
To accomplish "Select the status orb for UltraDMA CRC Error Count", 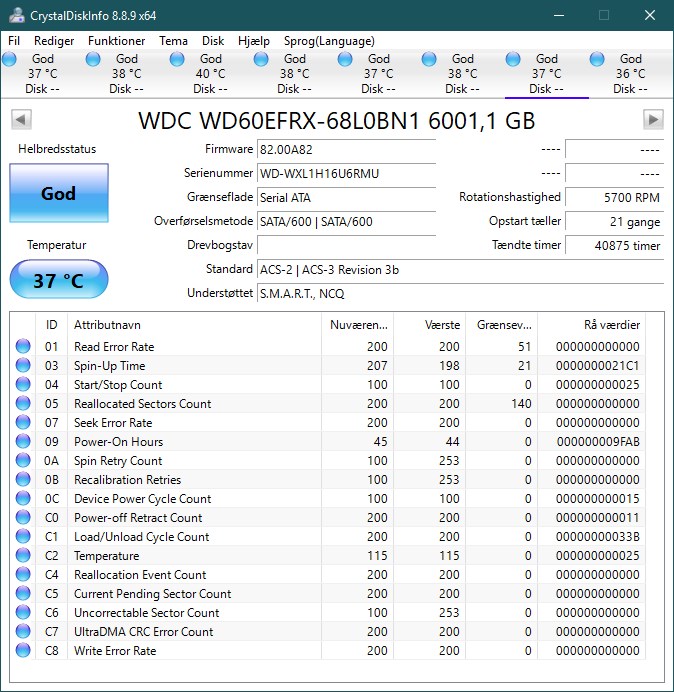I will tap(23, 631).
